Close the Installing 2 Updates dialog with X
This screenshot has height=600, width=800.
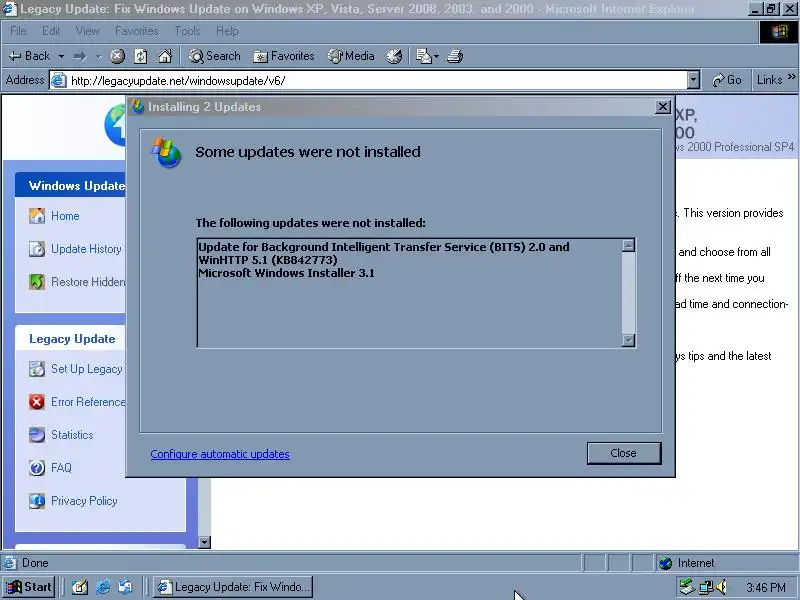point(662,107)
